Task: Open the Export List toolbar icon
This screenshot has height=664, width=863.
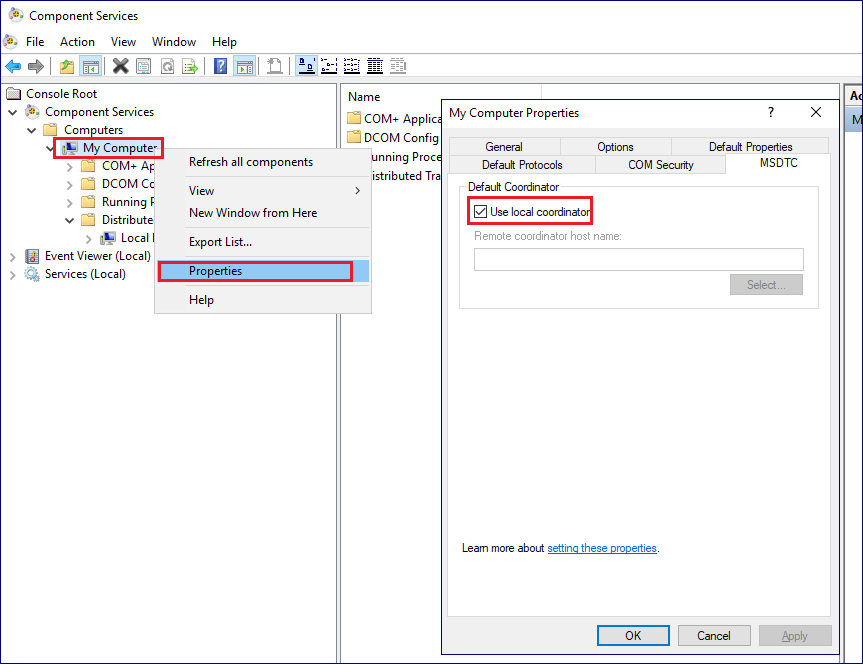Action: [x=191, y=66]
